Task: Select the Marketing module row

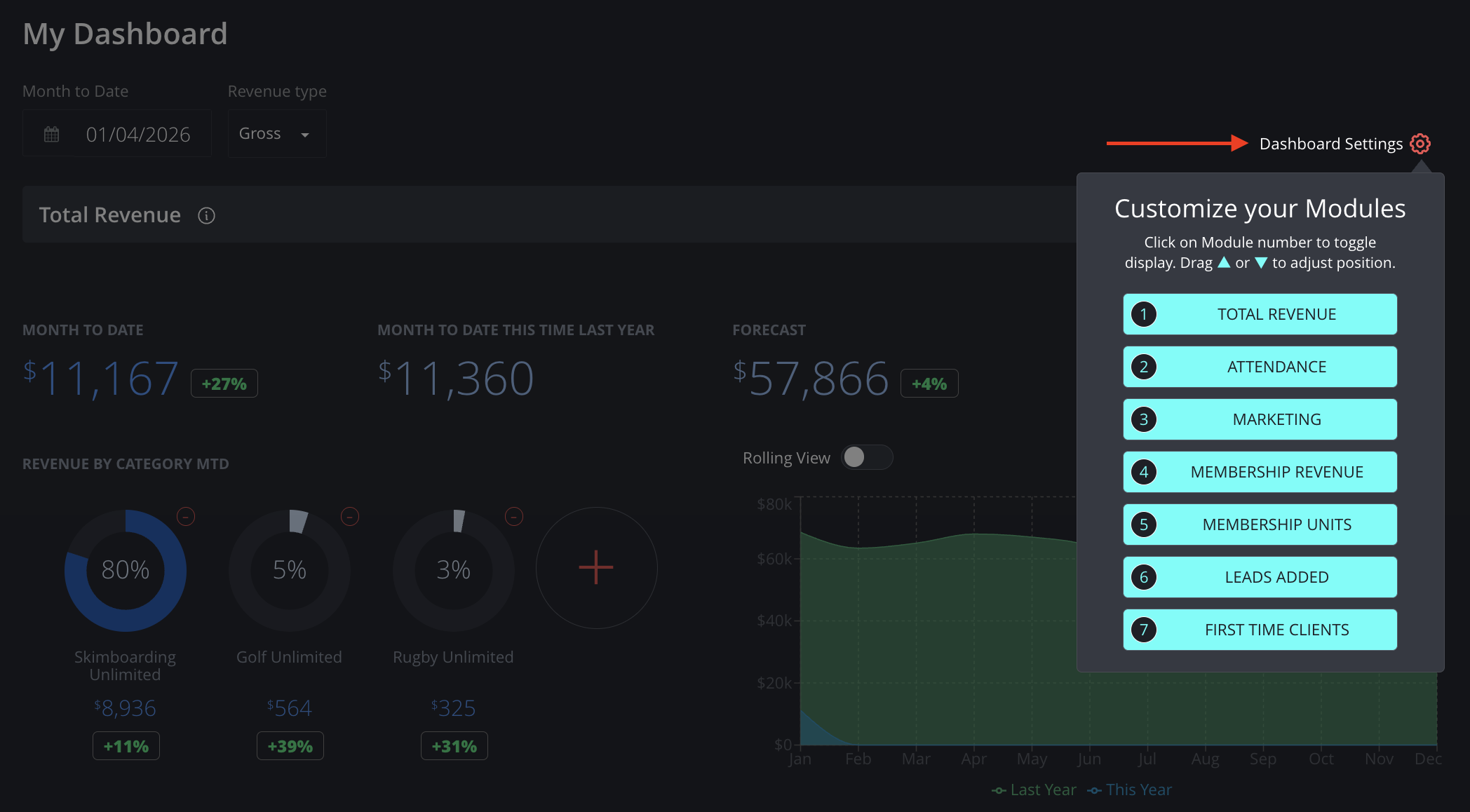Action: (x=1260, y=419)
